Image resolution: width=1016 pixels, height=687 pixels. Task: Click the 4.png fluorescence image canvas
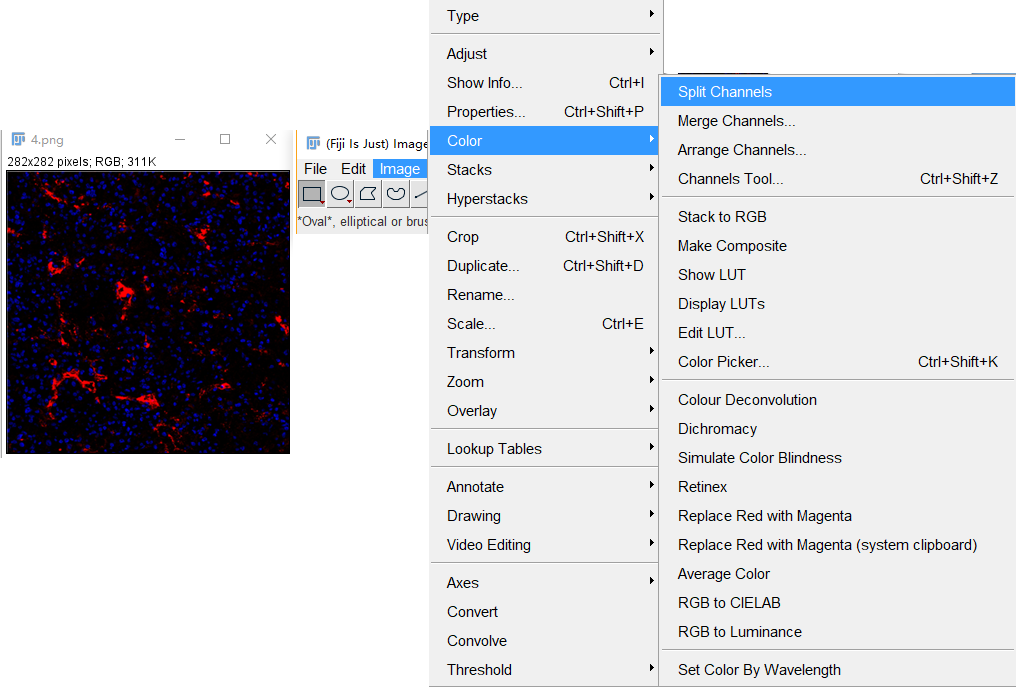pos(148,312)
